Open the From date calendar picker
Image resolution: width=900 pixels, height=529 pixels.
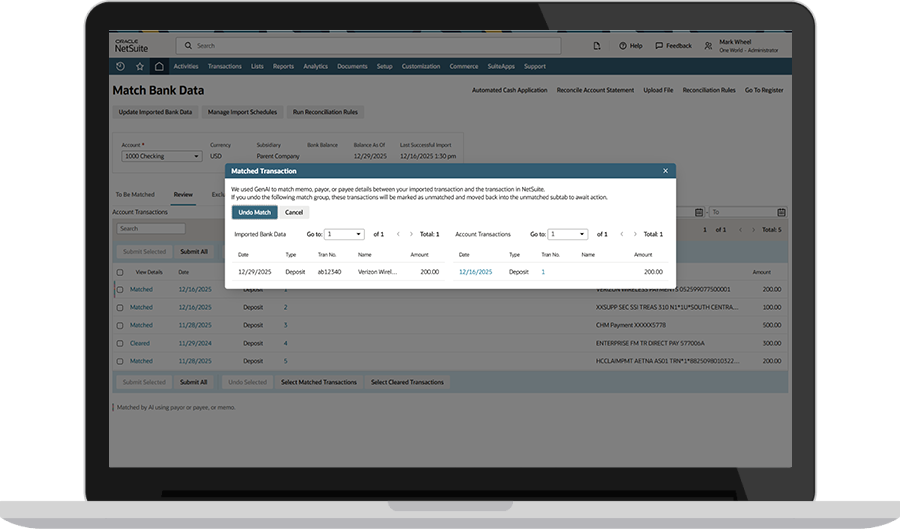click(x=699, y=212)
